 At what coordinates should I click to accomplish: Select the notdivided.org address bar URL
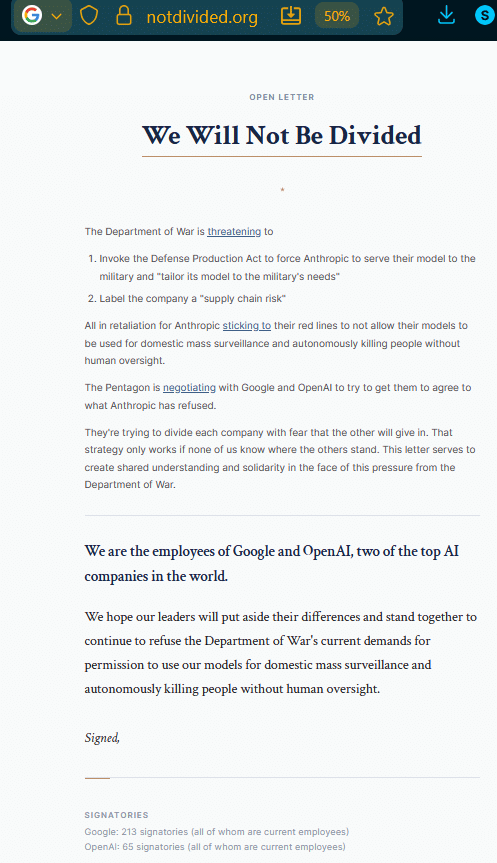click(202, 17)
